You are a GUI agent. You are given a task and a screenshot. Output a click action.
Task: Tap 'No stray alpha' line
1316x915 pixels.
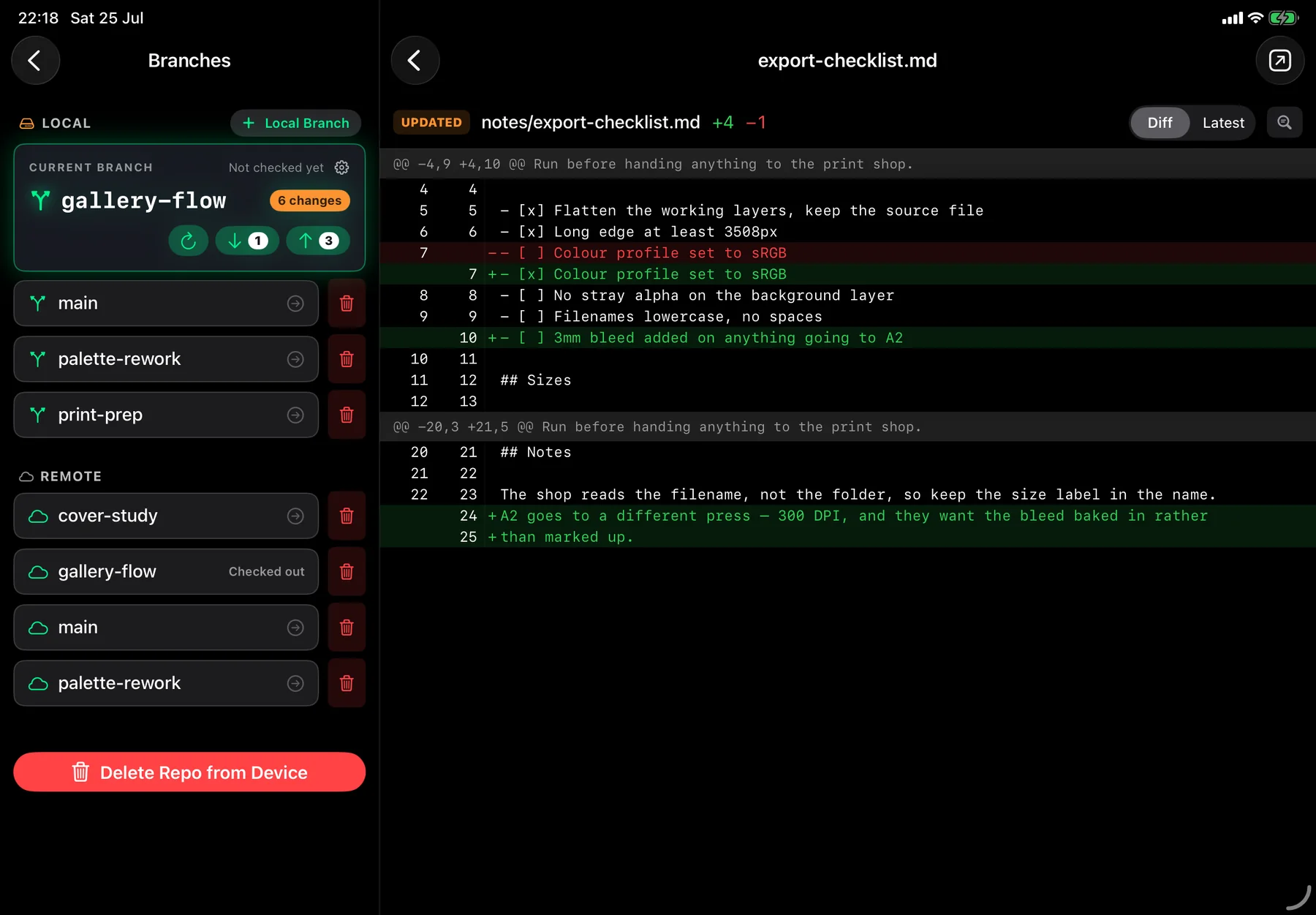click(848, 295)
